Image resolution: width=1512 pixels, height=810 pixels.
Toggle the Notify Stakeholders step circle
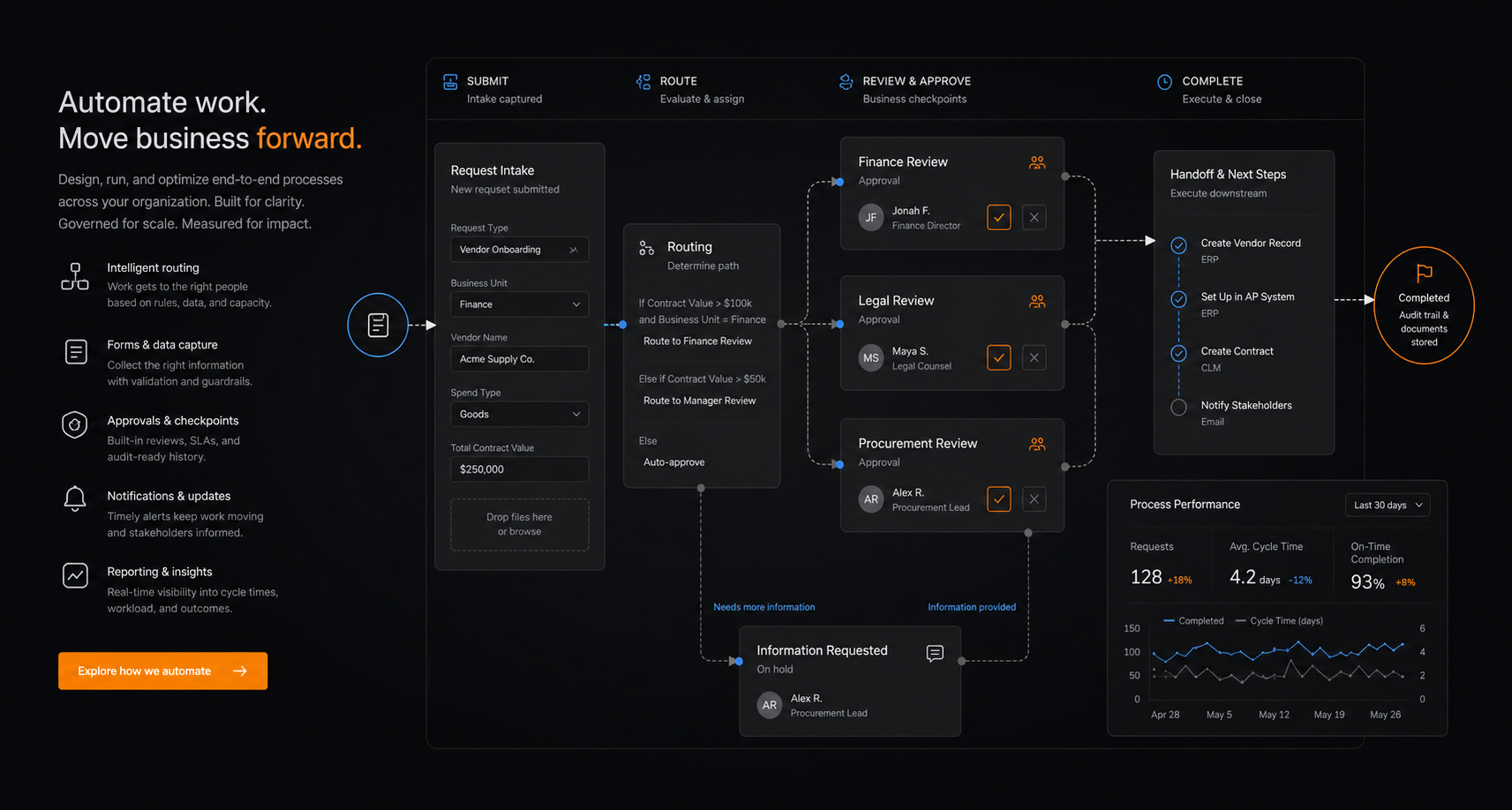point(1178,408)
